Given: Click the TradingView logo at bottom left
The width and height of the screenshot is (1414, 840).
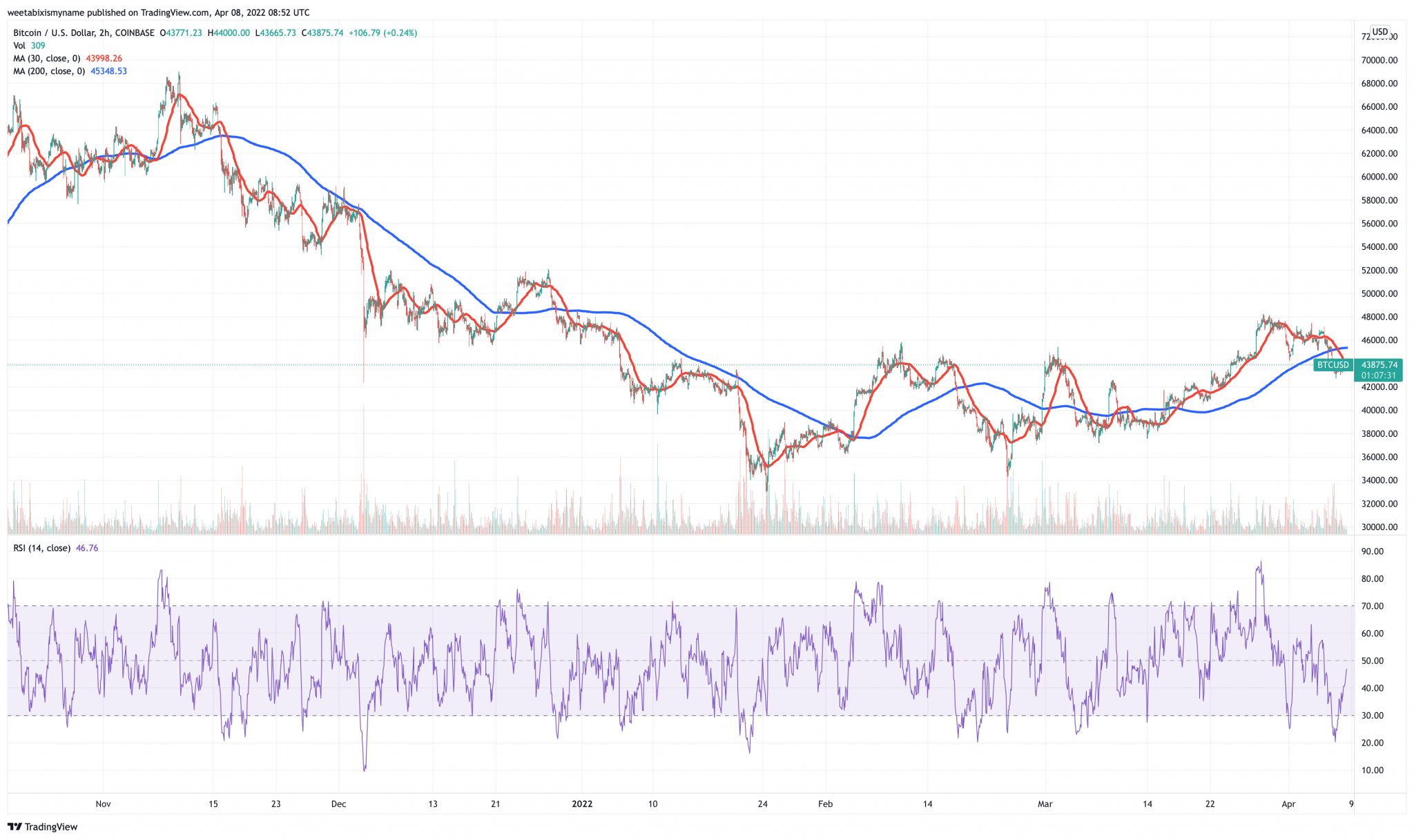Looking at the screenshot, I should pyautogui.click(x=43, y=826).
